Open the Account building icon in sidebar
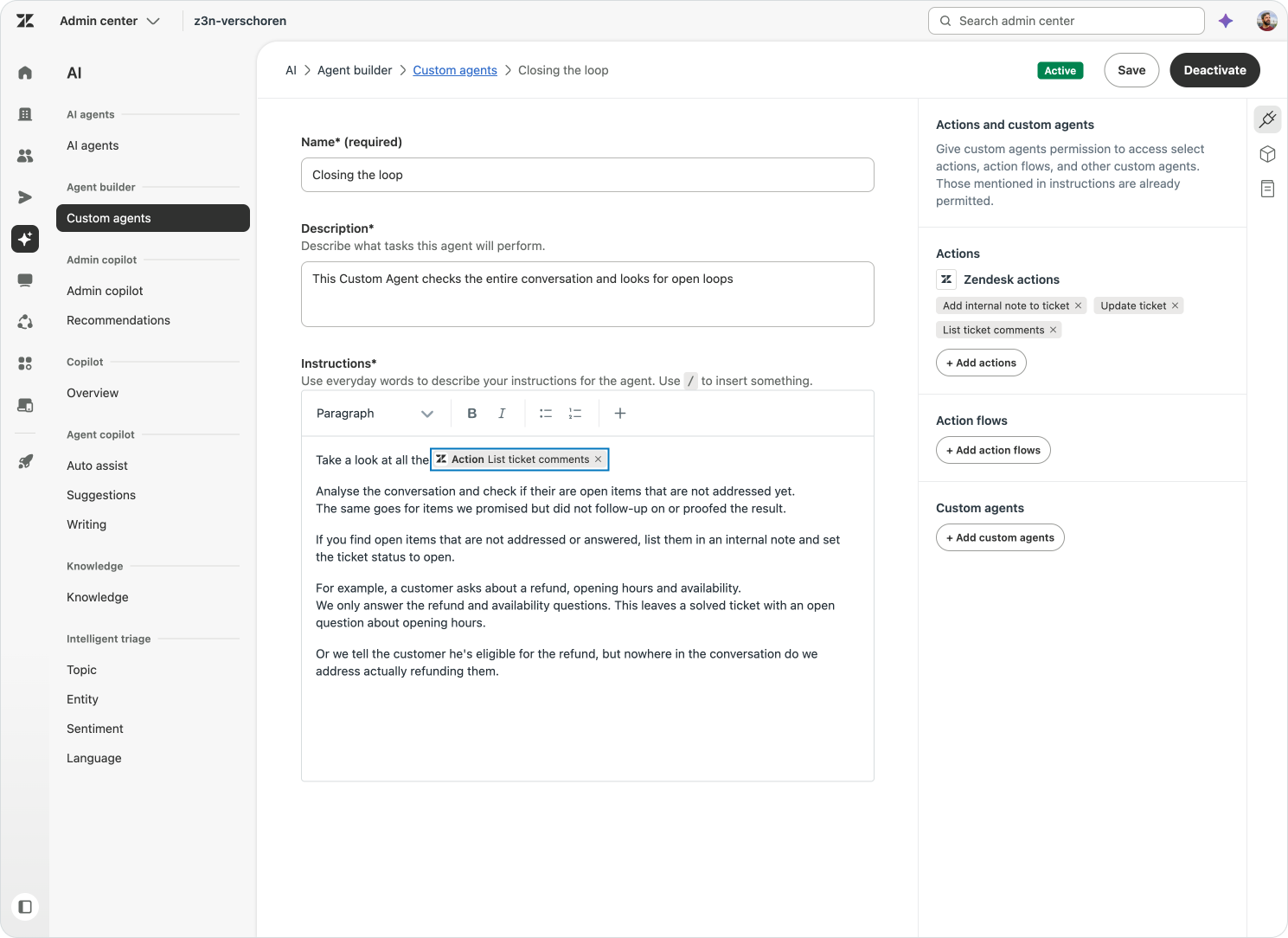The height and width of the screenshot is (938, 1288). point(25,114)
